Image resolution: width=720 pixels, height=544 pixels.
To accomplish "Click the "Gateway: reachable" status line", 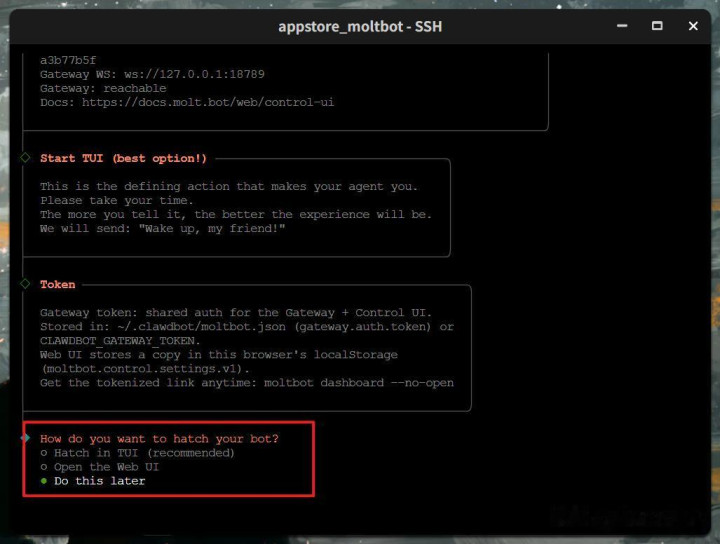I will (x=103, y=88).
